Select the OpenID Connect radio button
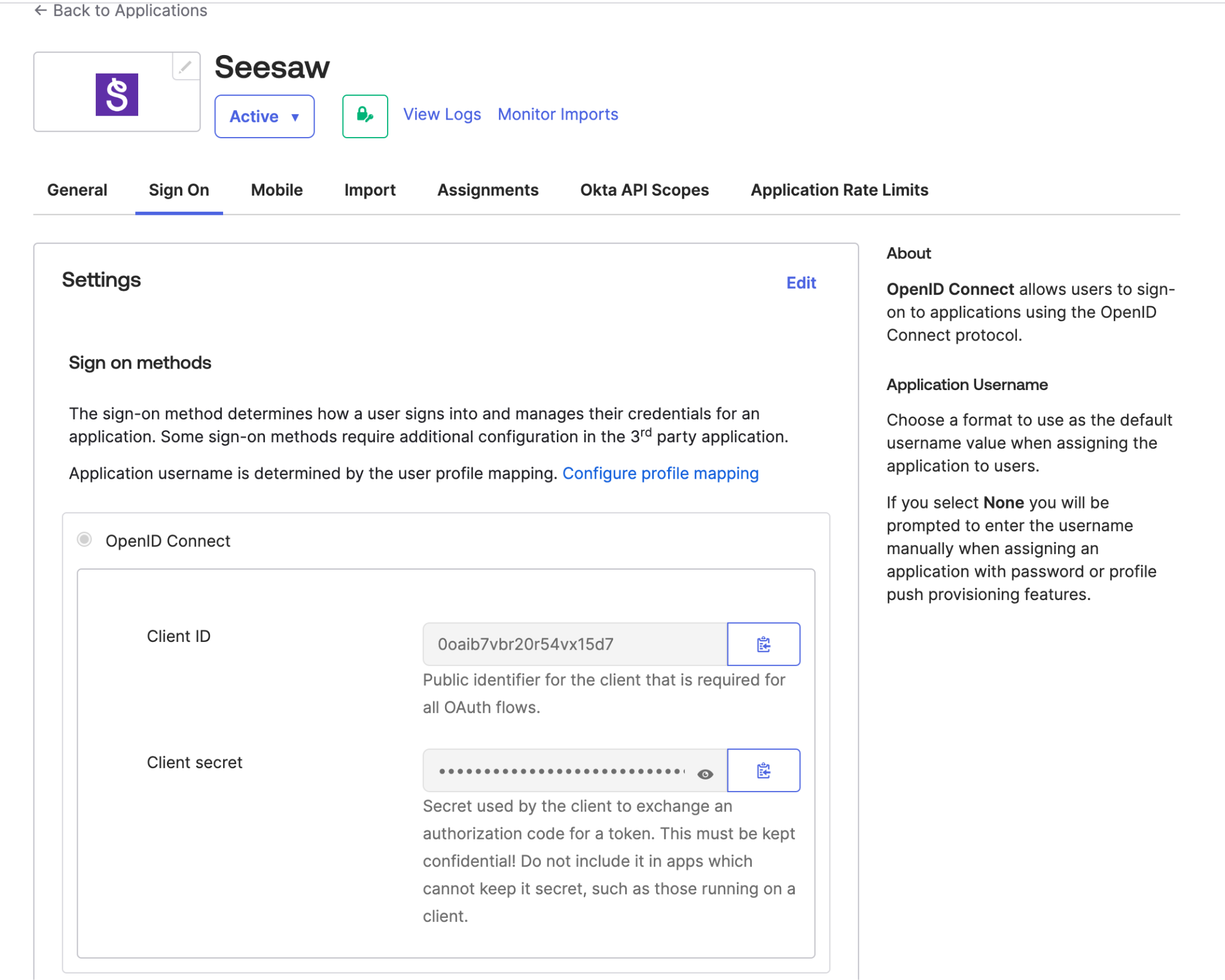Image resolution: width=1225 pixels, height=980 pixels. [x=84, y=540]
